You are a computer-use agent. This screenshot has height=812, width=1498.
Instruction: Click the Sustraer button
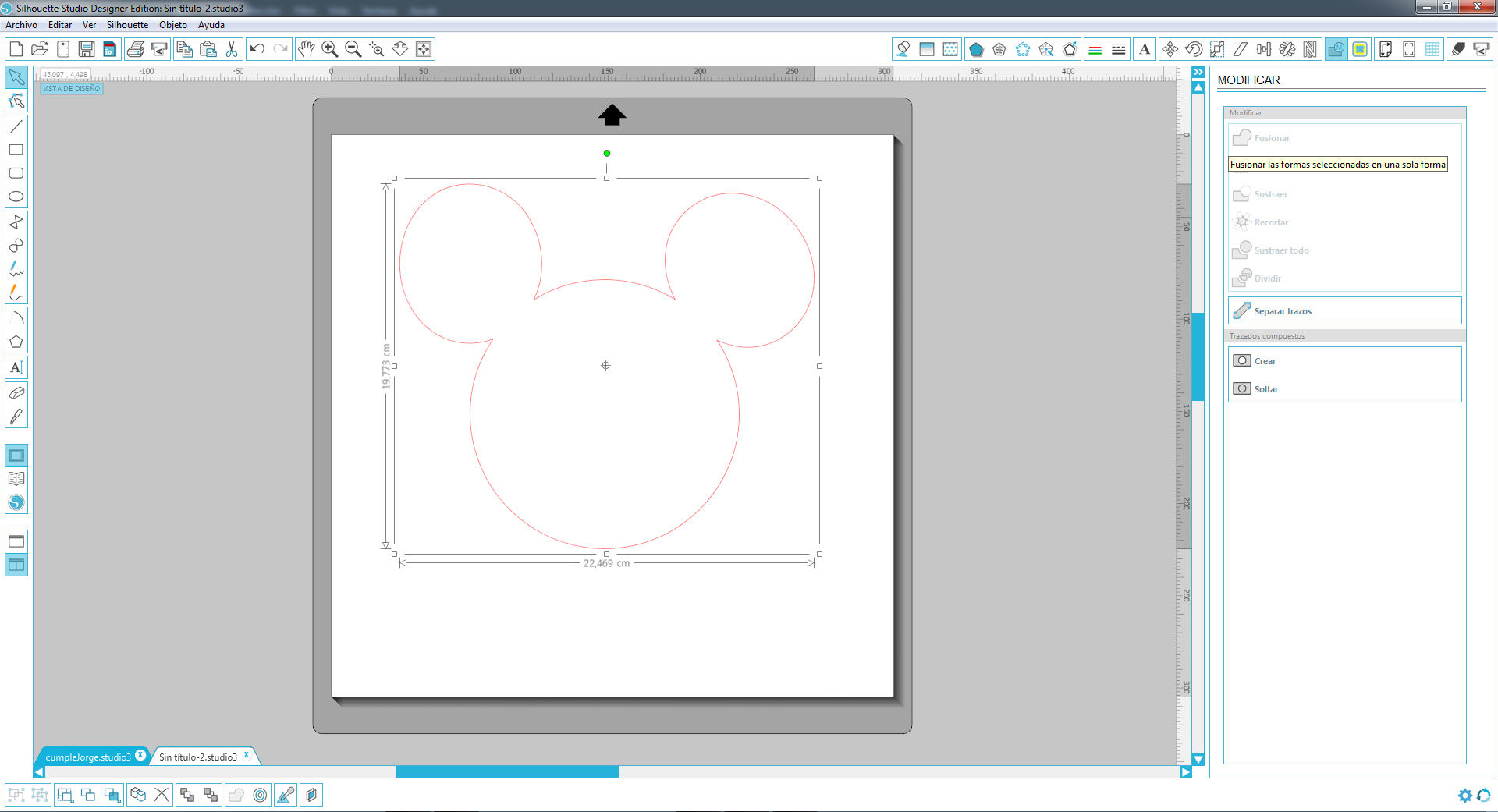point(1344,194)
